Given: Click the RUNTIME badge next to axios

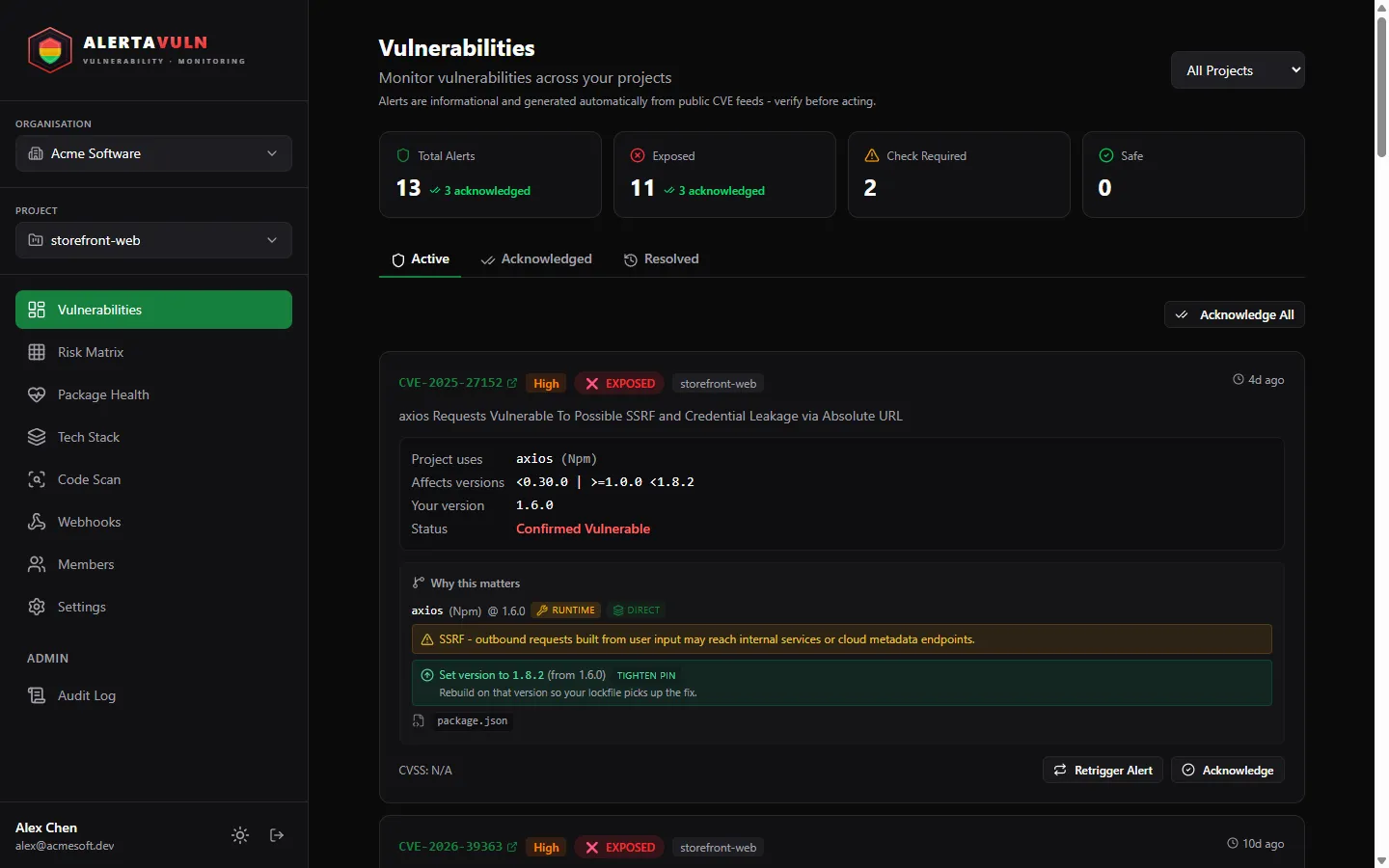Looking at the screenshot, I should point(565,610).
